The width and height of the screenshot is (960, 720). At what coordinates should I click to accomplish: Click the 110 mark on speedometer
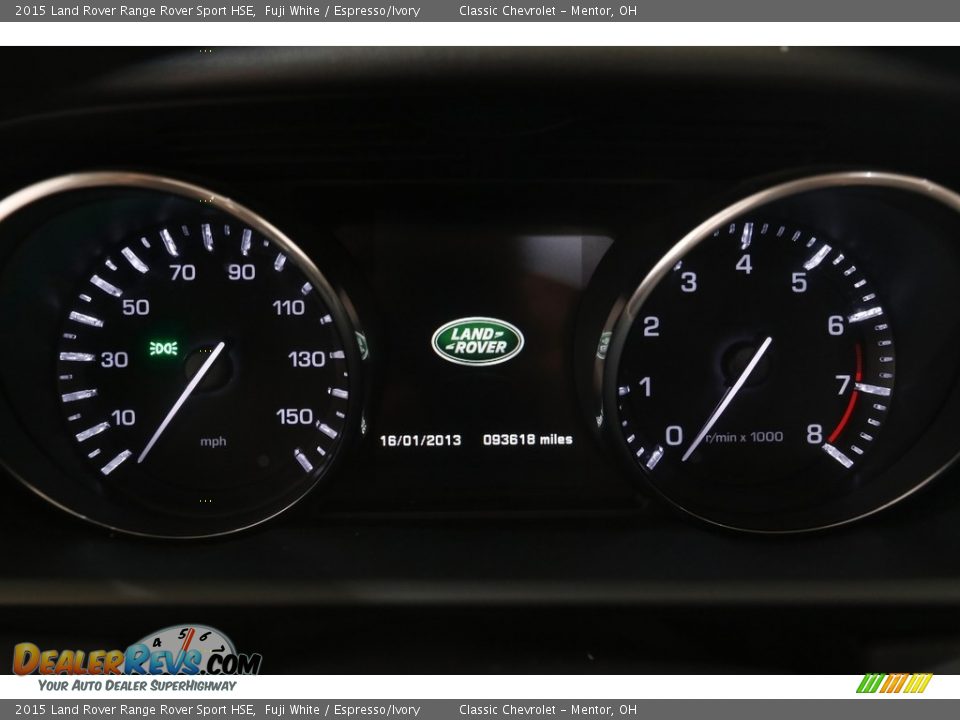[289, 307]
